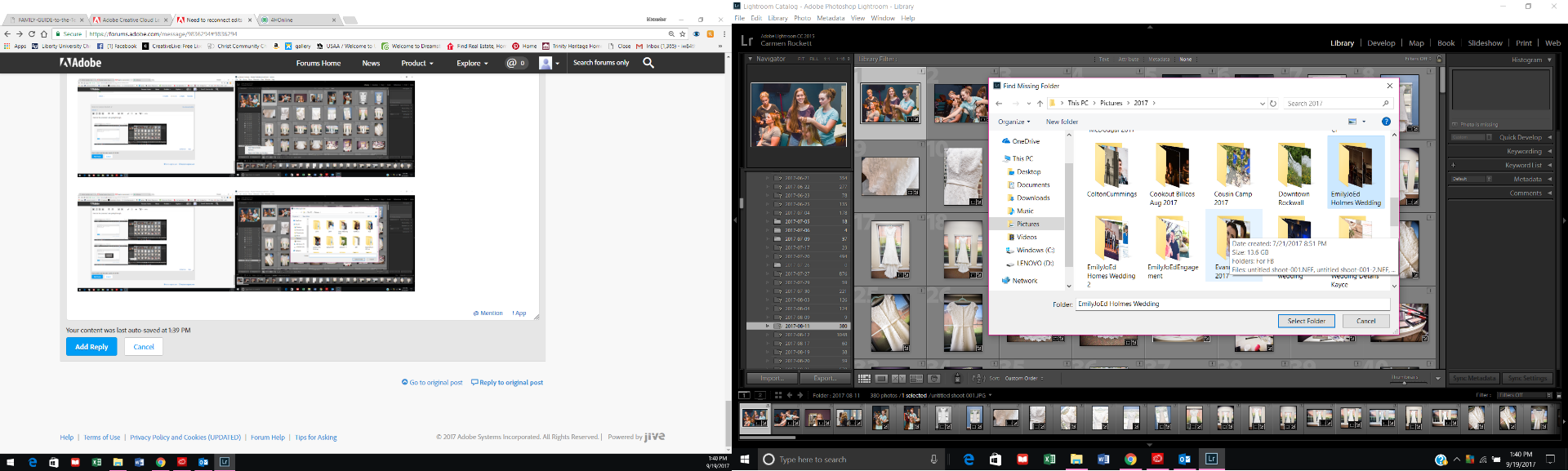Cancel the Find Missing Folder dialog

pos(1365,321)
